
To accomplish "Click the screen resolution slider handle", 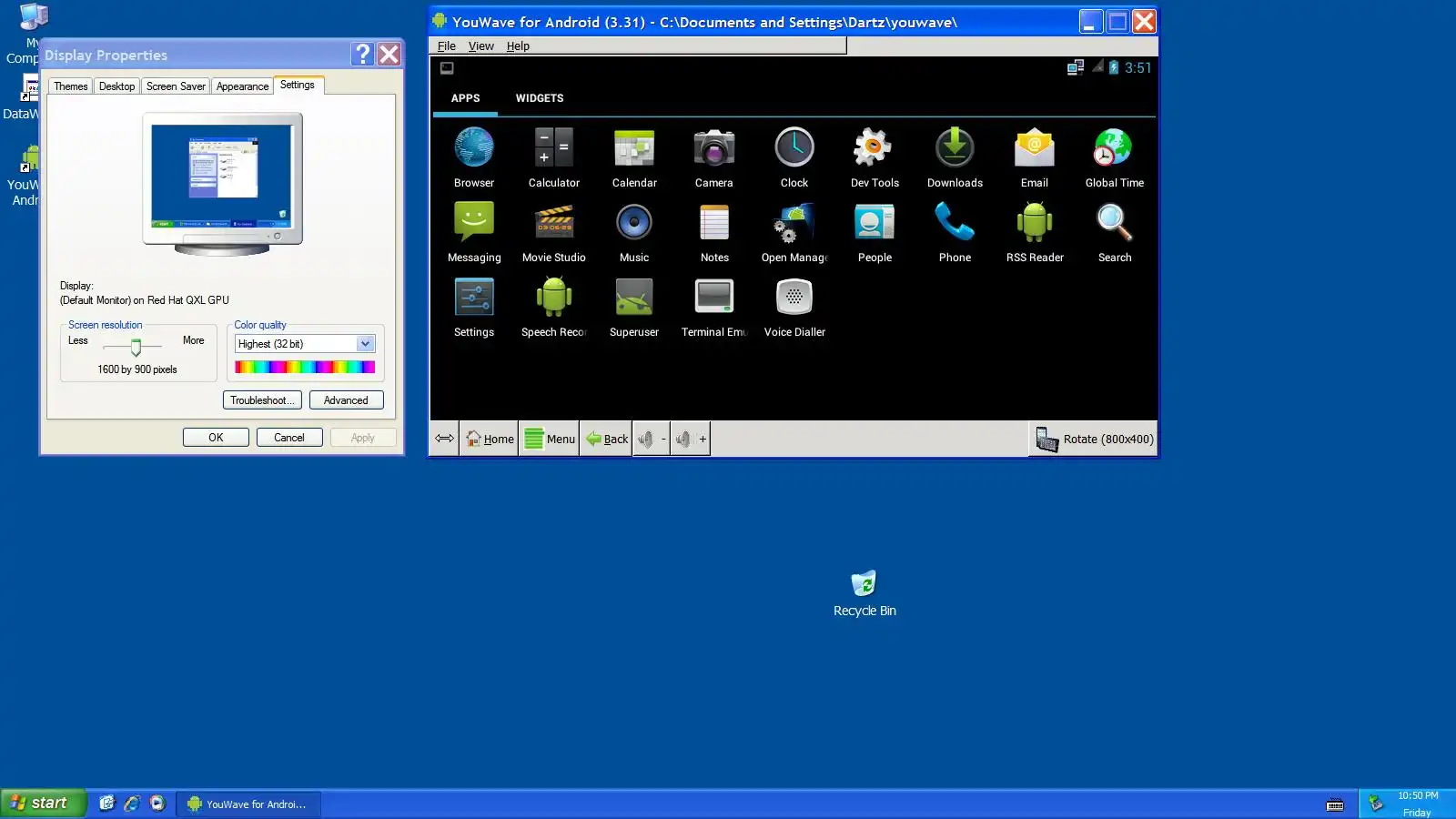I will (x=136, y=348).
